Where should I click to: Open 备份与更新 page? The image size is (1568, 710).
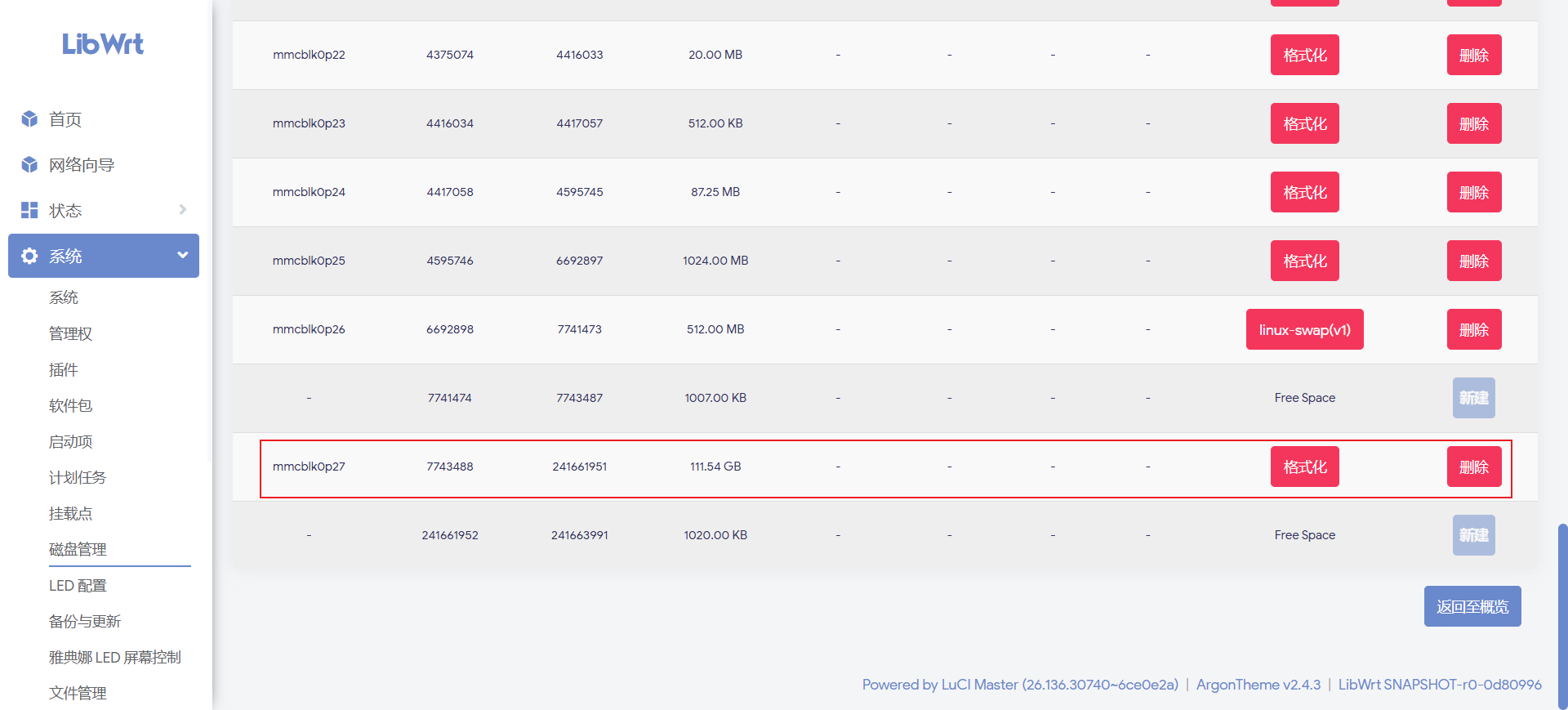click(x=85, y=621)
